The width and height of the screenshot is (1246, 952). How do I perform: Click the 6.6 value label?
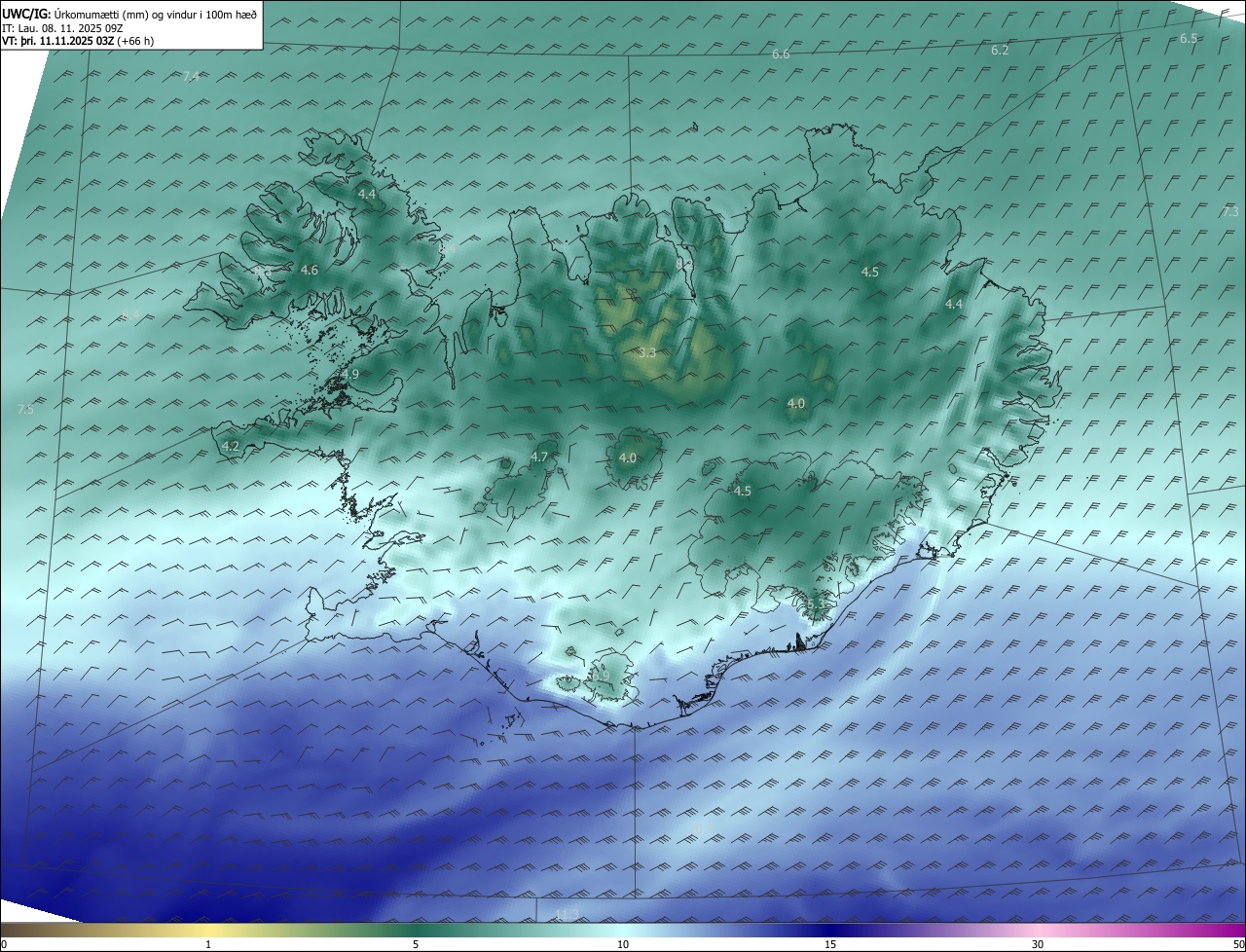(781, 55)
